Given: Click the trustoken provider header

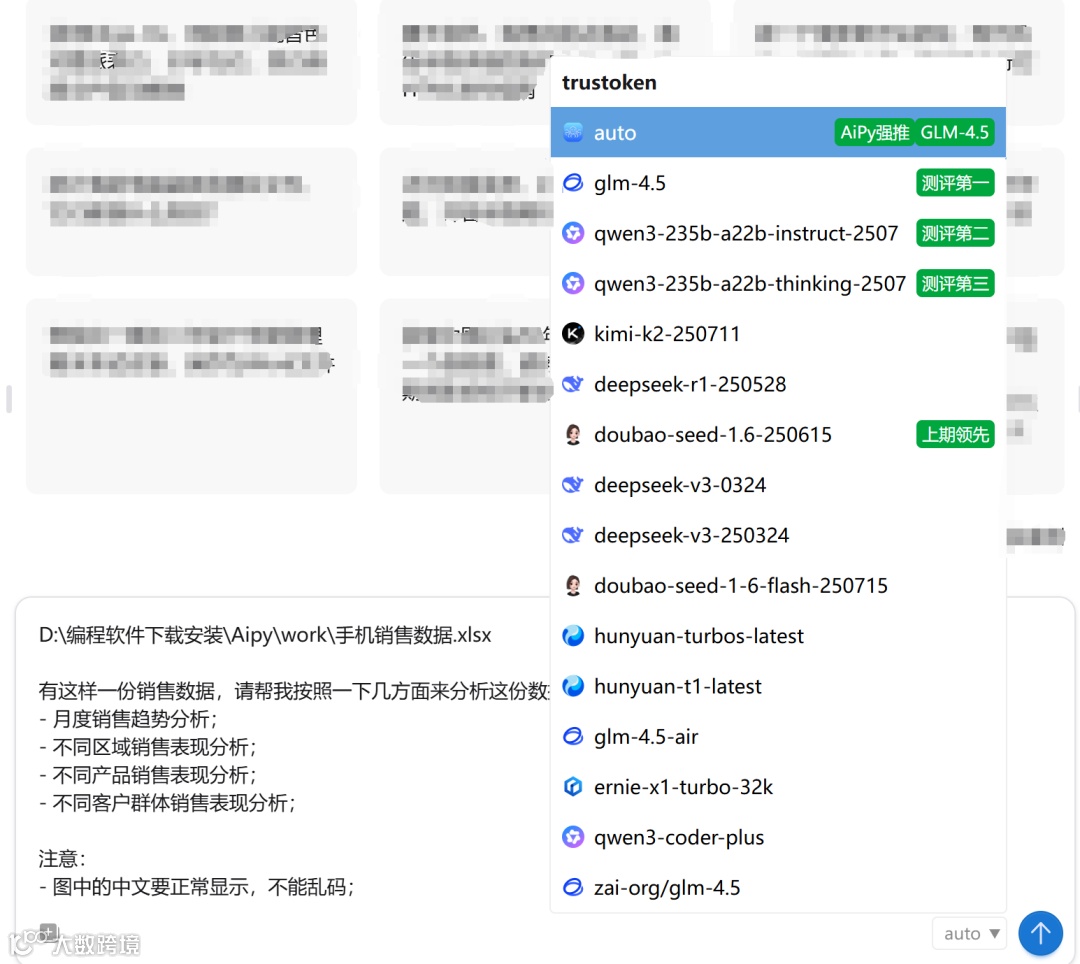Looking at the screenshot, I should (609, 83).
